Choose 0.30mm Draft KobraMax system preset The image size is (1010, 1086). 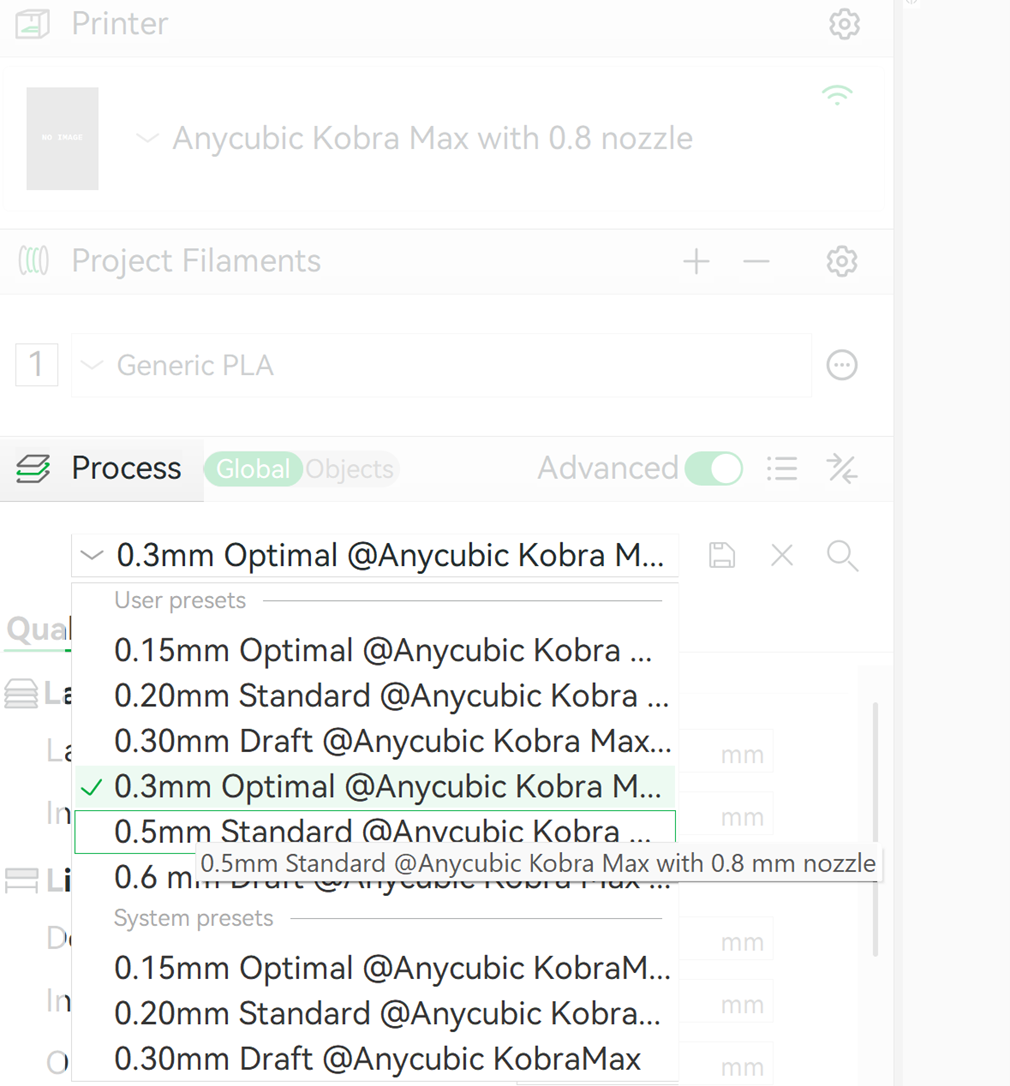pyautogui.click(x=377, y=1059)
